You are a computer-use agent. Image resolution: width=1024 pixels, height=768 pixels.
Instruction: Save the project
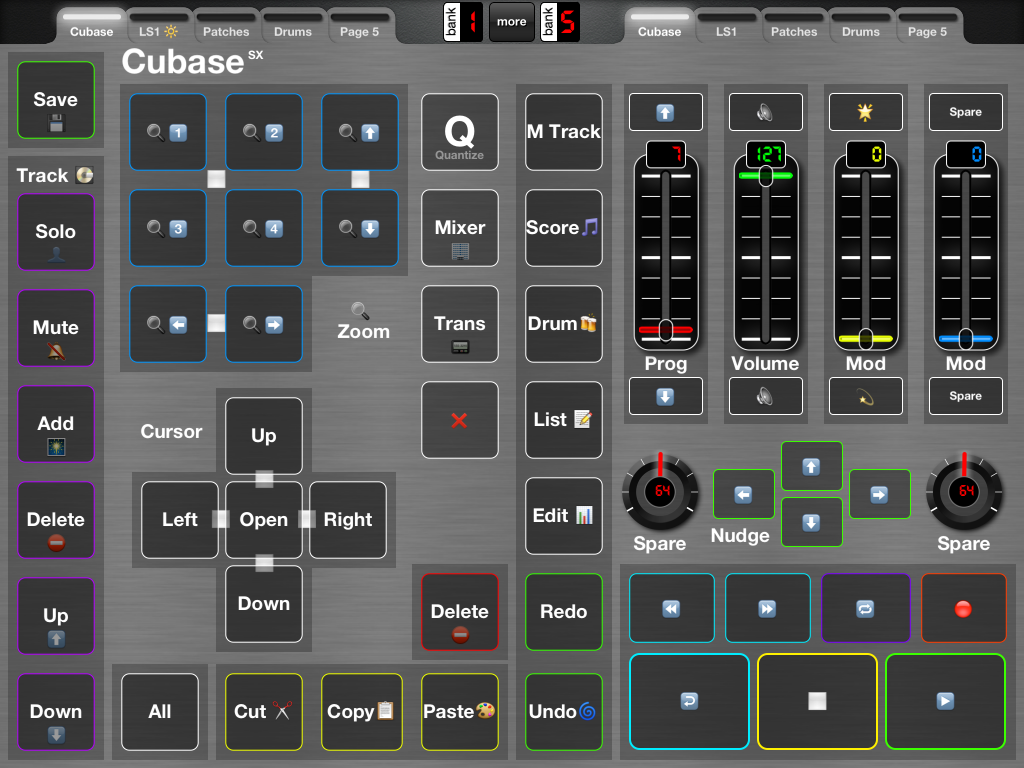tap(56, 100)
